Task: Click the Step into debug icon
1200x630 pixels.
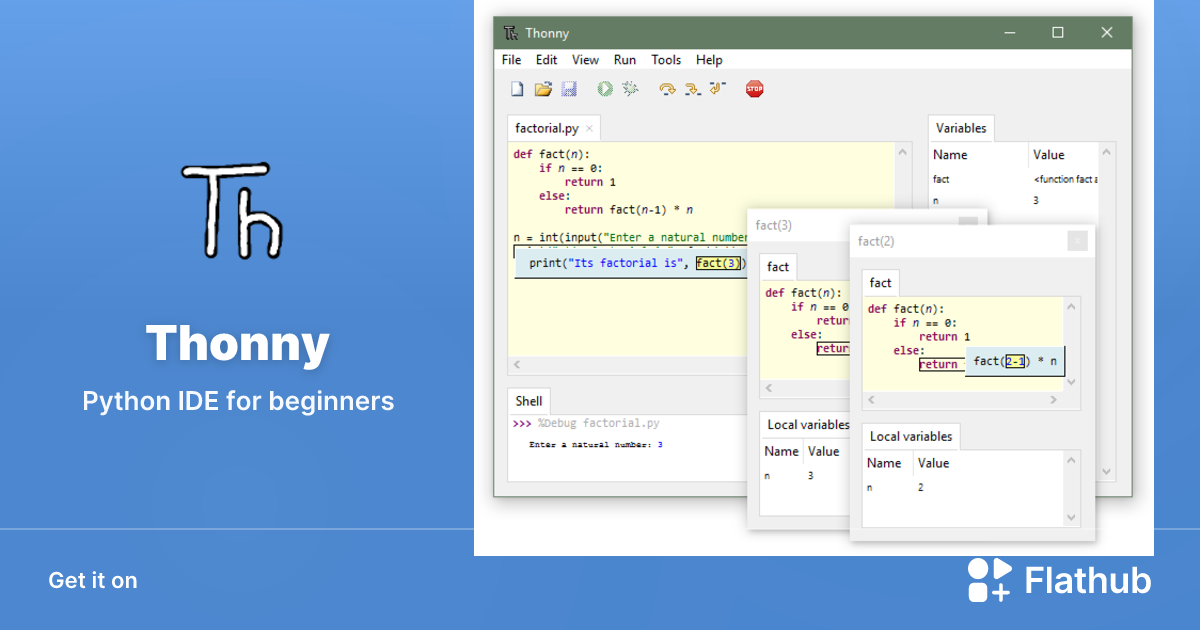Action: [692, 89]
